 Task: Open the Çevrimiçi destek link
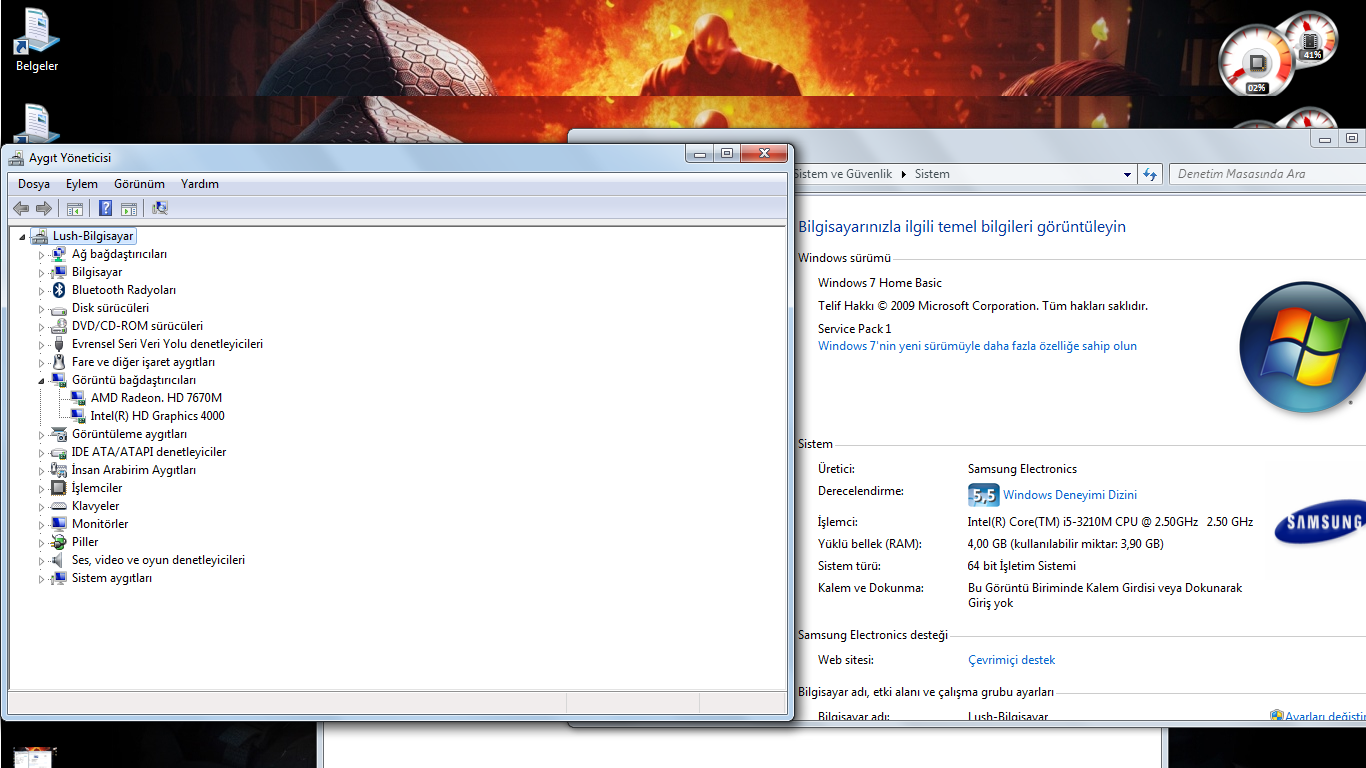1011,660
